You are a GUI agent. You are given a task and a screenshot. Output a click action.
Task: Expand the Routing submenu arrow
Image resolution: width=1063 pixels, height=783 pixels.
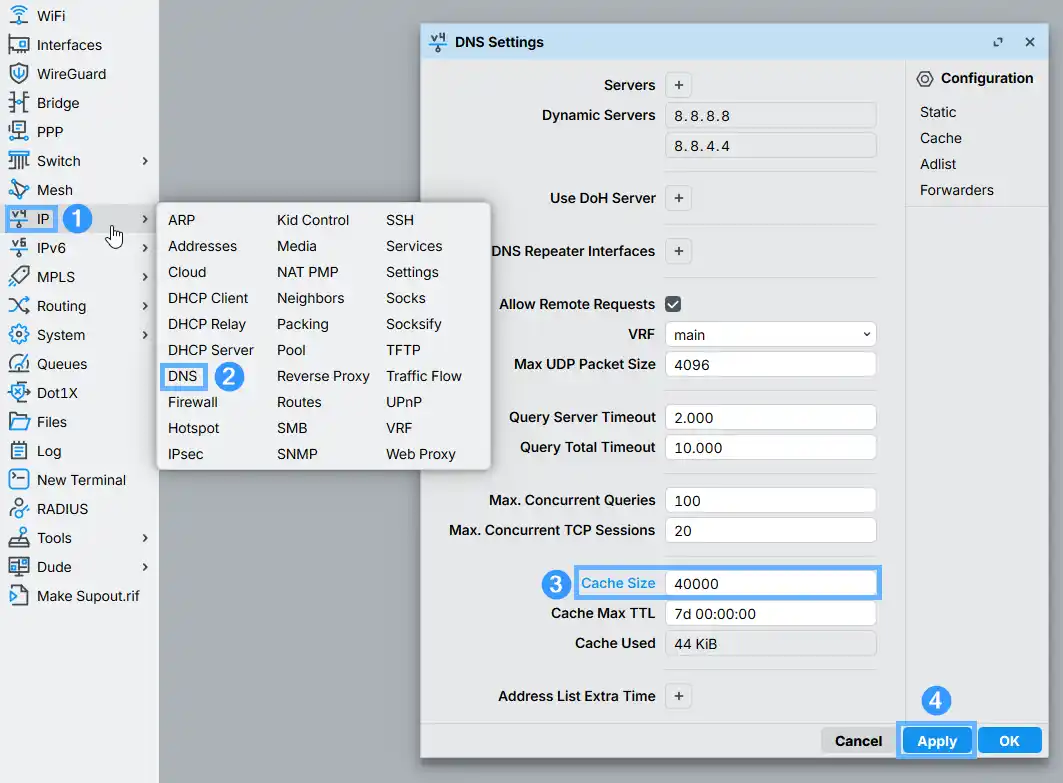[x=144, y=306]
